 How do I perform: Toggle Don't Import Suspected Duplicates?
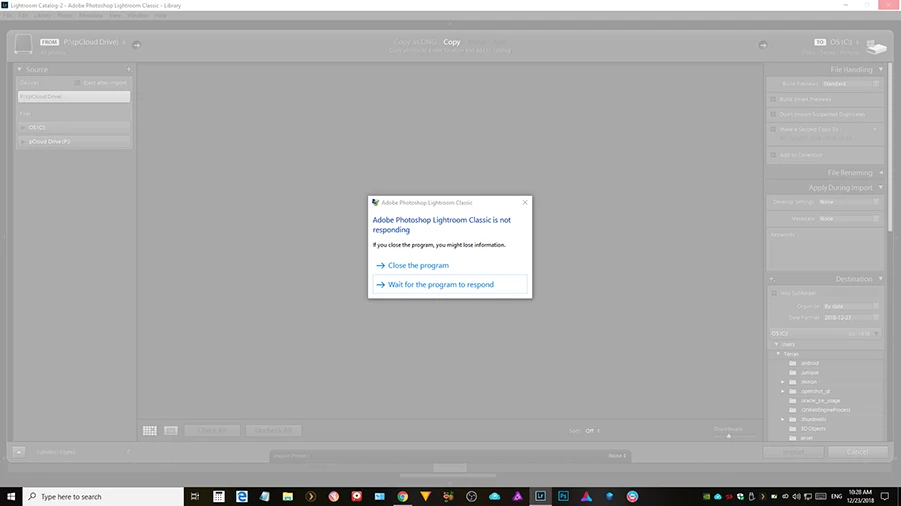tap(773, 114)
